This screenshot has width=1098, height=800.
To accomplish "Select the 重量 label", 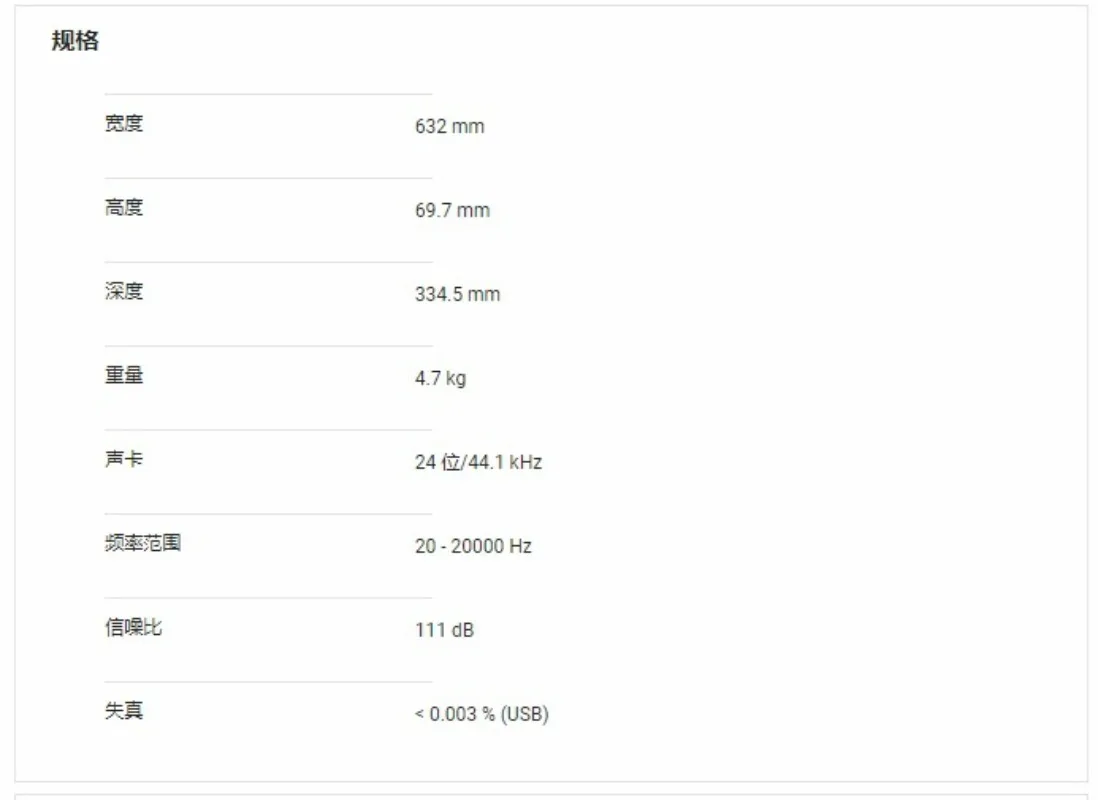I will coord(124,375).
